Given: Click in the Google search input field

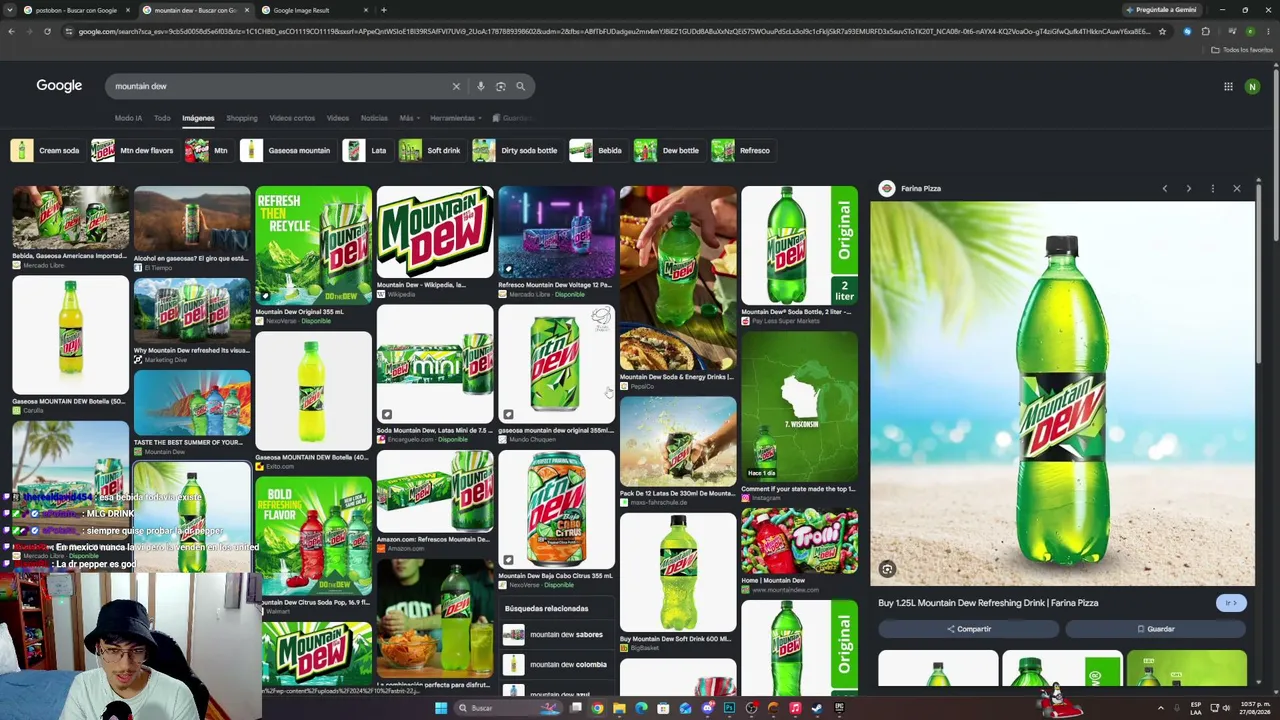Looking at the screenshot, I should click(x=280, y=86).
